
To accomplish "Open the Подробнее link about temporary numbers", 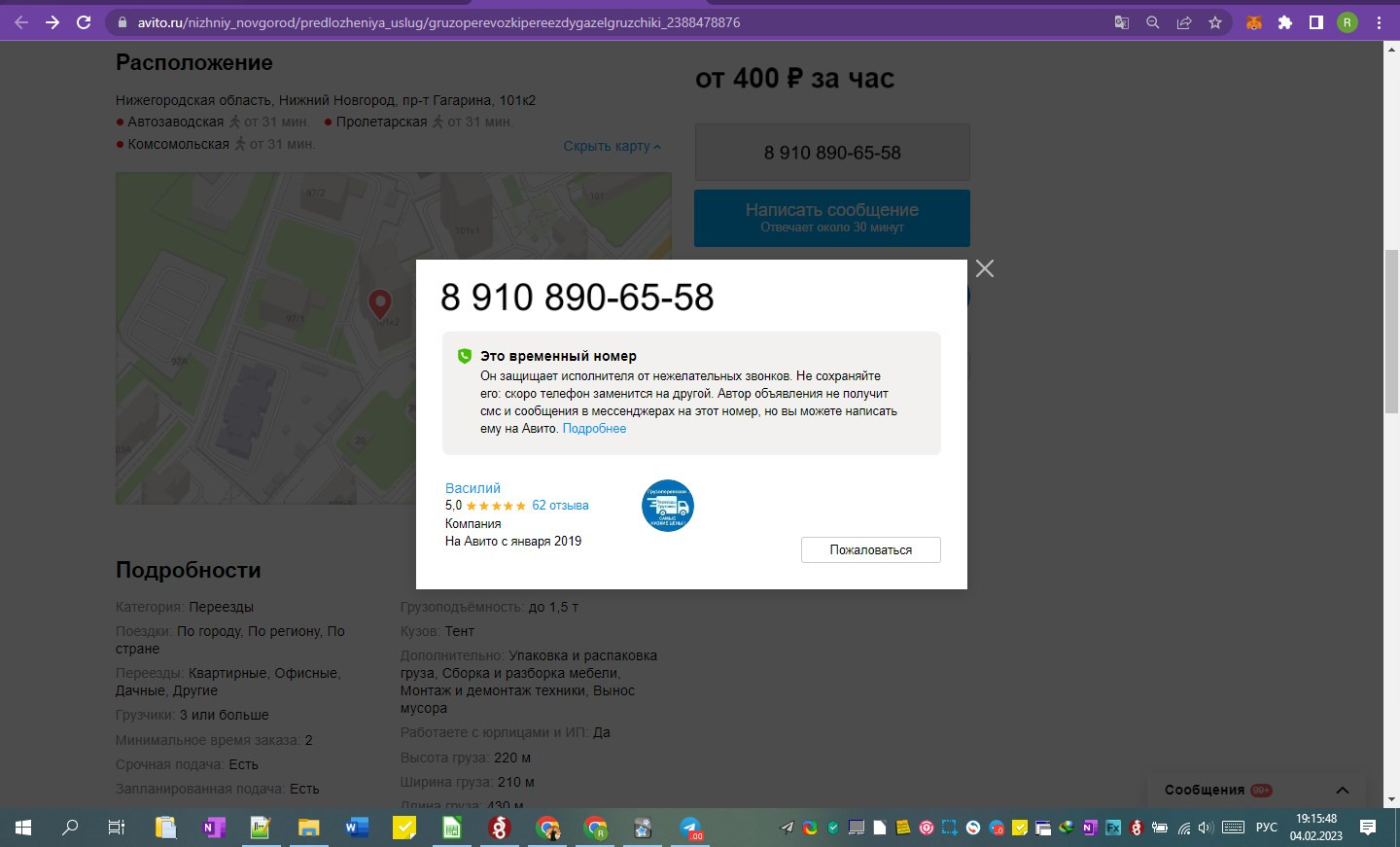I will (594, 429).
